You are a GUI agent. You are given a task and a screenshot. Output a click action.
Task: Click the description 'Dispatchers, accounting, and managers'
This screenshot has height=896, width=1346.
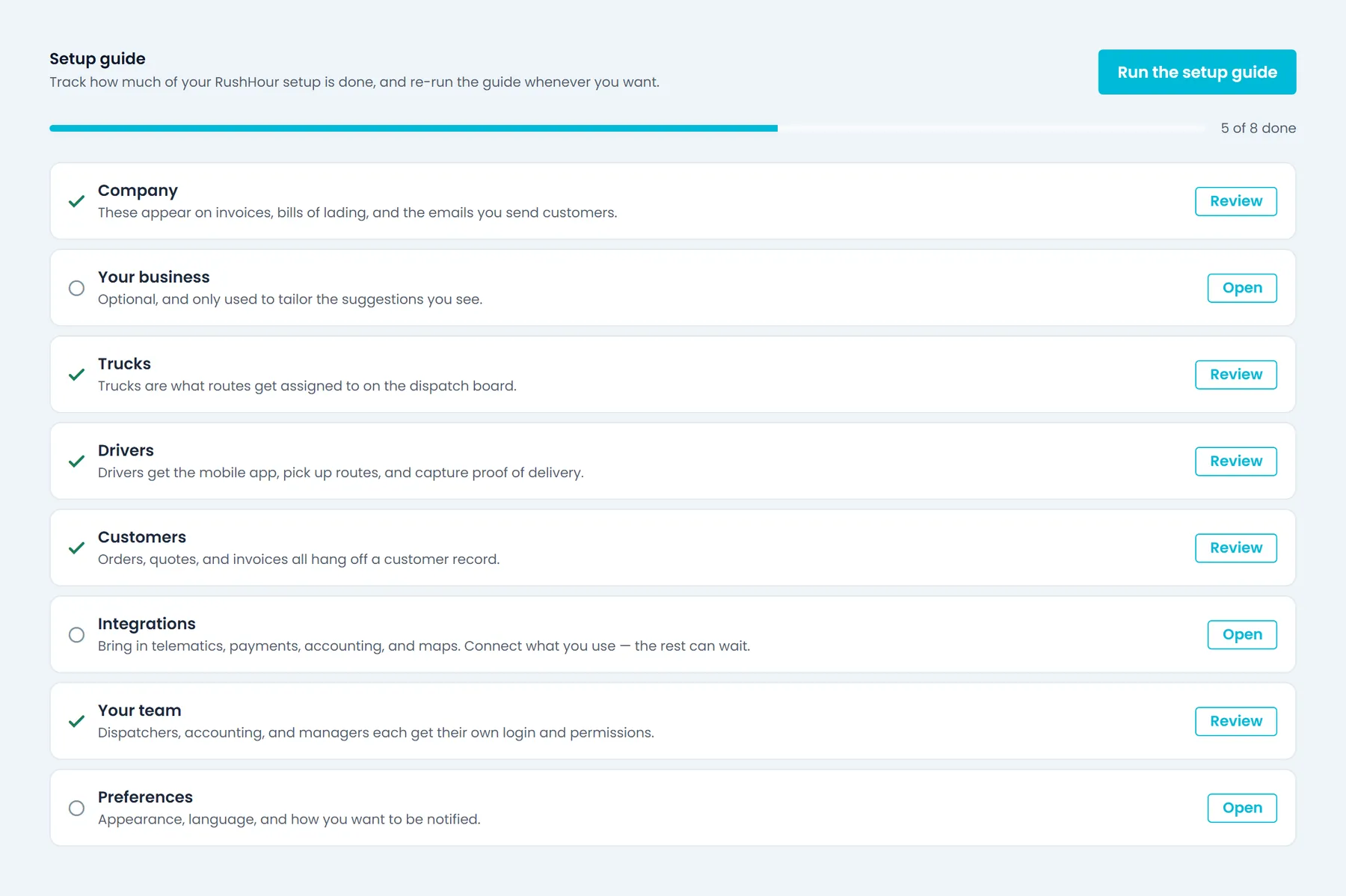(x=376, y=733)
